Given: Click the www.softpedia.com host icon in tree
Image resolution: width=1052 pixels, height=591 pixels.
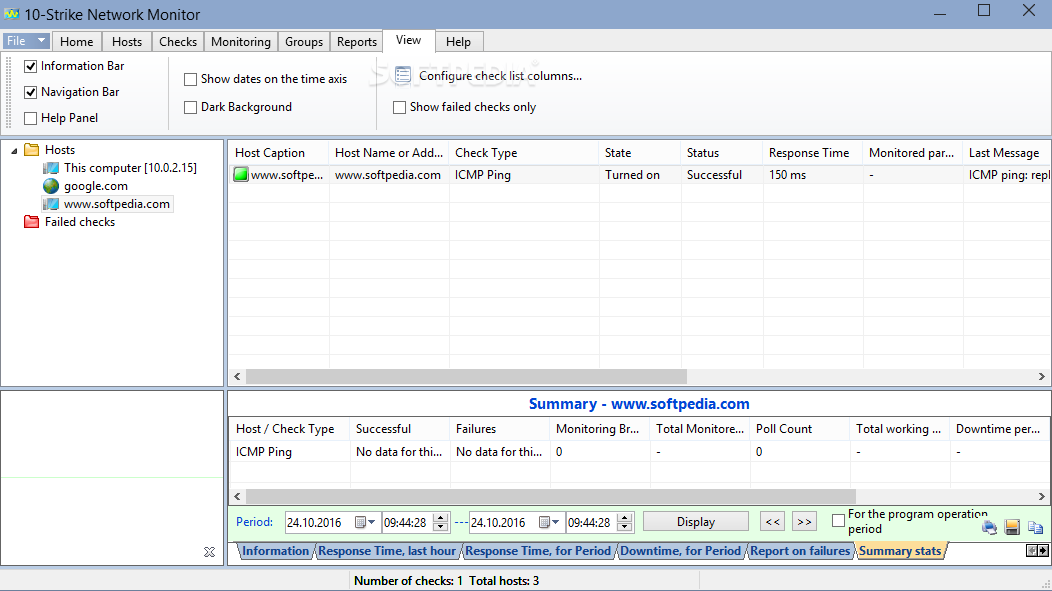Looking at the screenshot, I should (51, 204).
